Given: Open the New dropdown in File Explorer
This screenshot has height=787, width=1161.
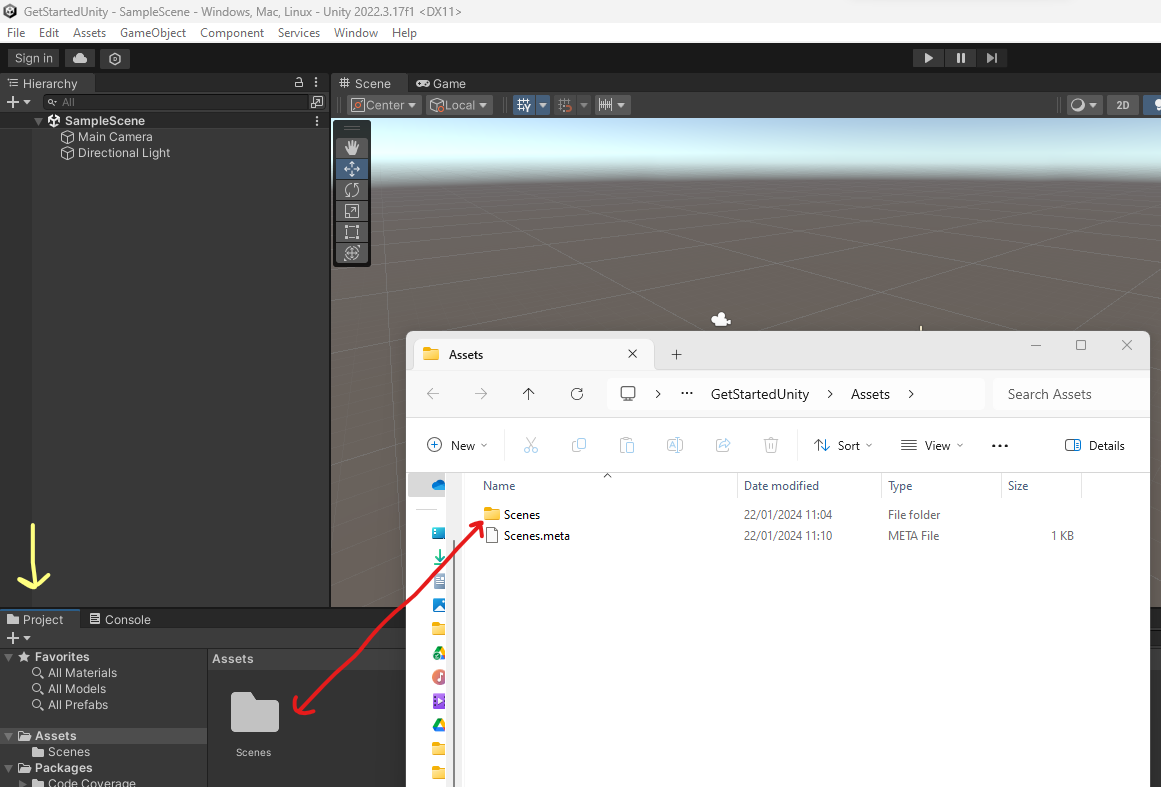Looking at the screenshot, I should pyautogui.click(x=458, y=446).
